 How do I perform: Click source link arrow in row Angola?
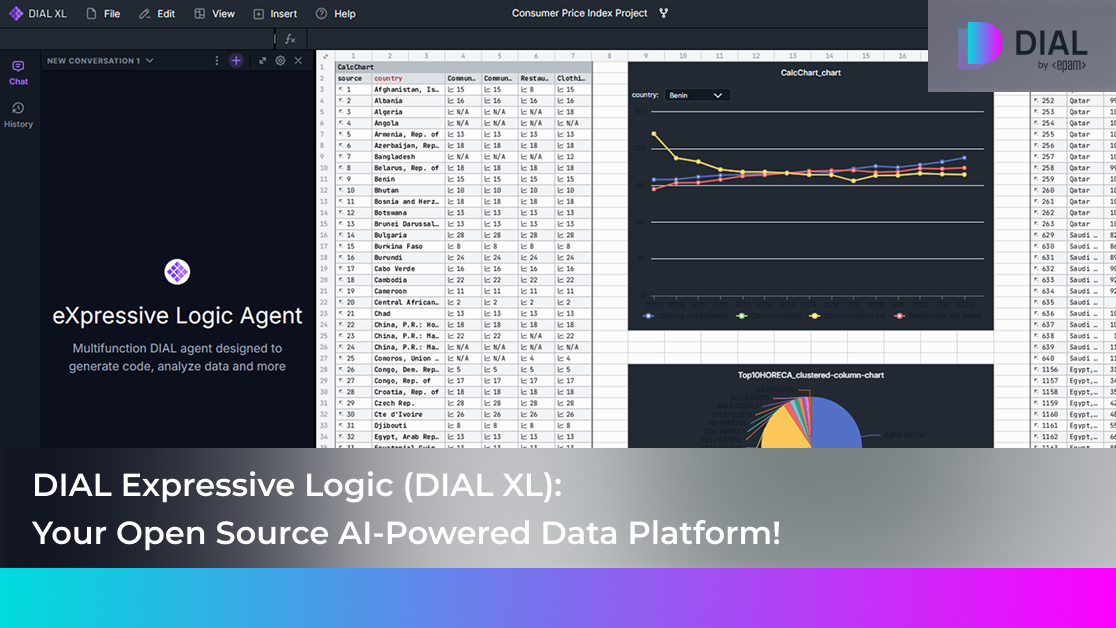(341, 123)
